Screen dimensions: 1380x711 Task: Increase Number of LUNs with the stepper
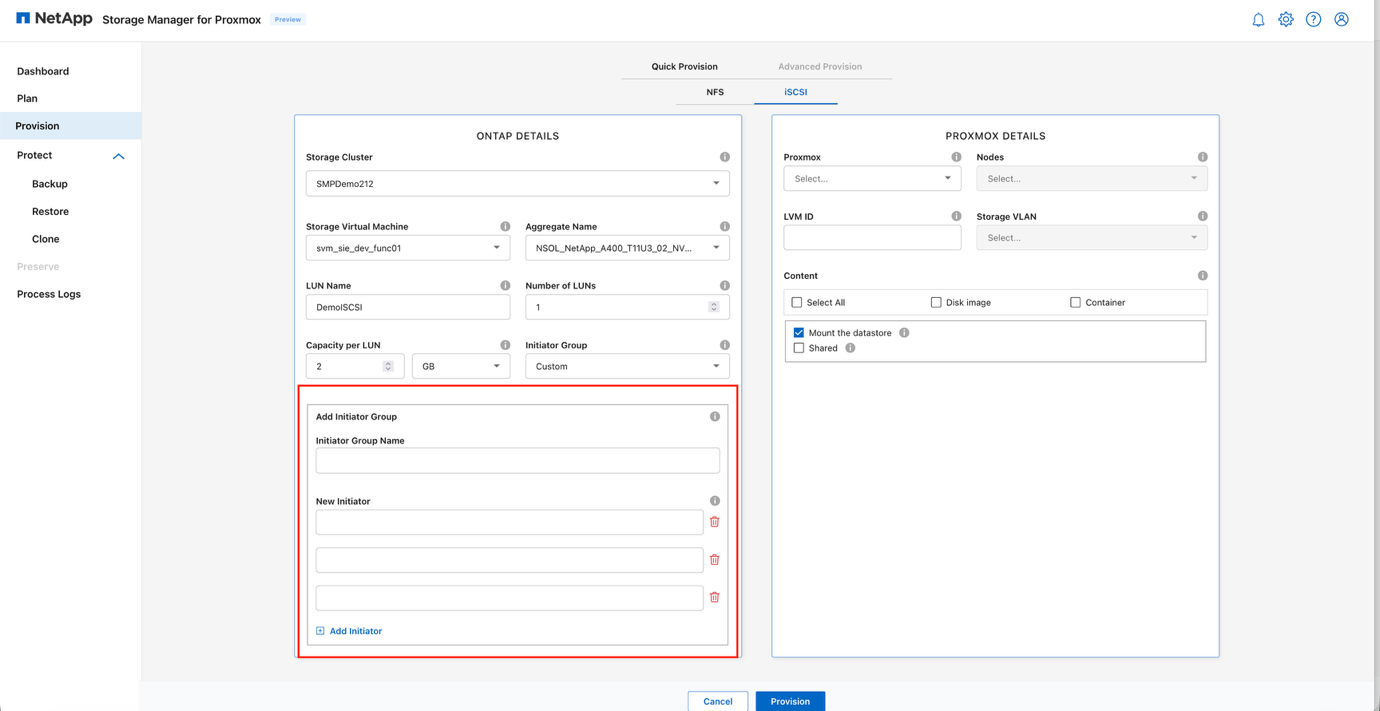pyautogui.click(x=713, y=302)
